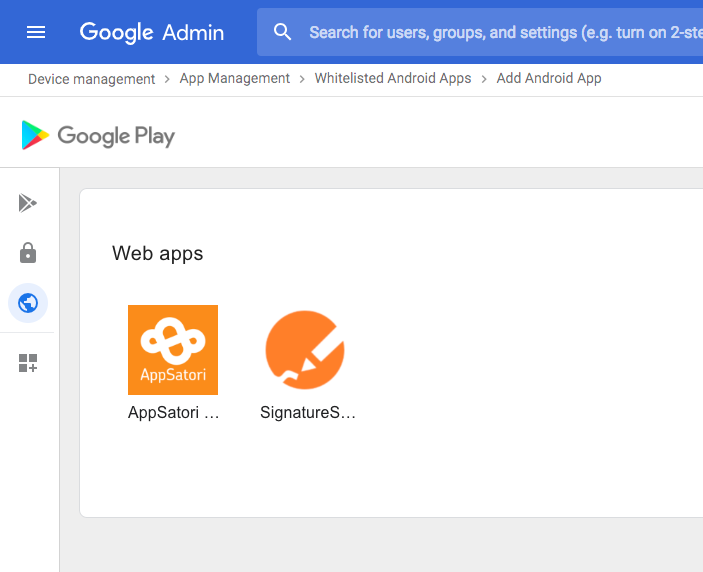
Task: Click the Google Admin logo text
Action: 152,32
